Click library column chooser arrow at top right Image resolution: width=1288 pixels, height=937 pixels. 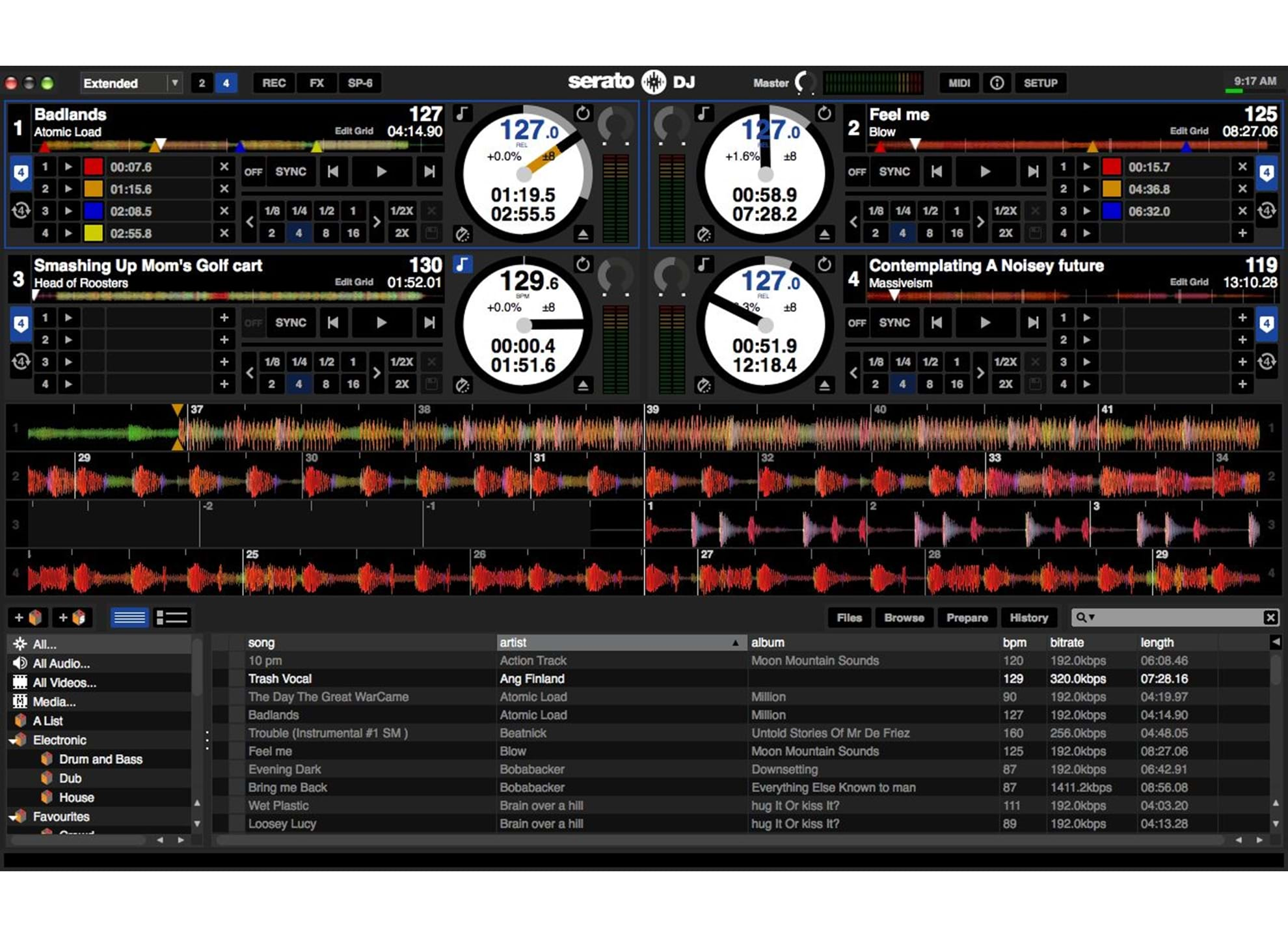click(1275, 643)
